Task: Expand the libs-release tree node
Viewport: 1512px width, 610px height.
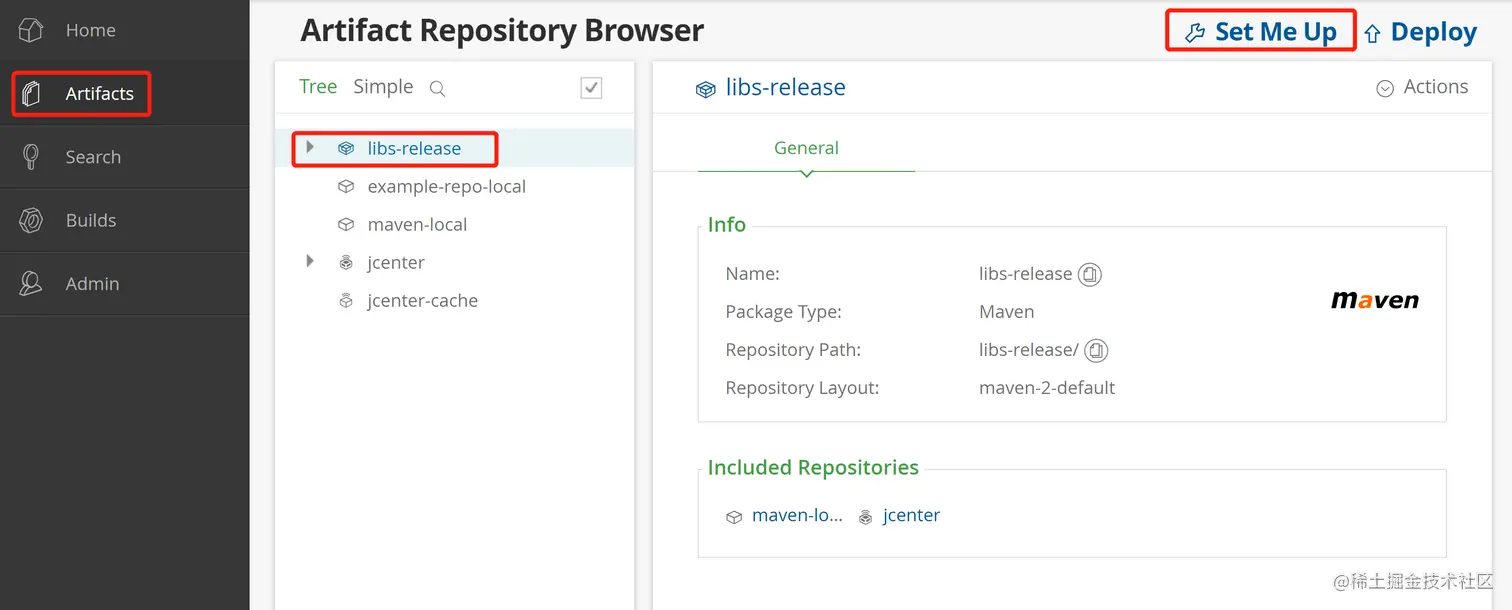Action: tap(310, 147)
